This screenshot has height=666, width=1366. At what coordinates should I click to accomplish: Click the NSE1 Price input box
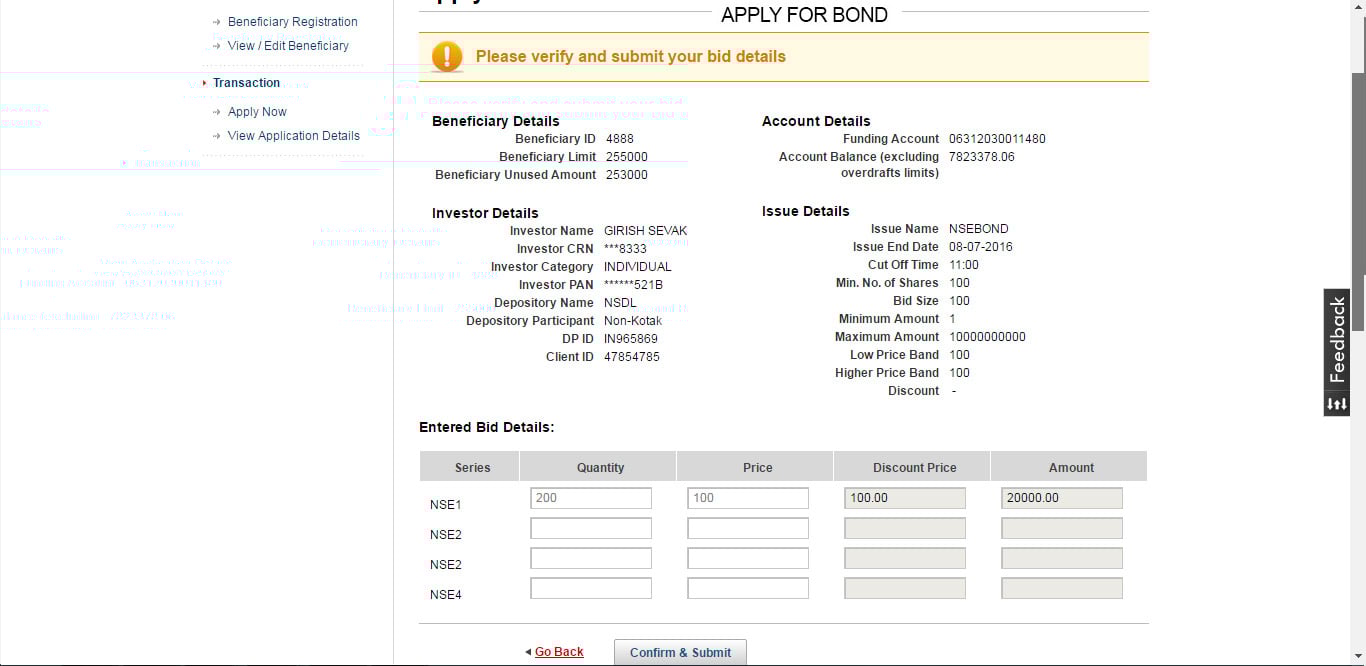pos(748,498)
